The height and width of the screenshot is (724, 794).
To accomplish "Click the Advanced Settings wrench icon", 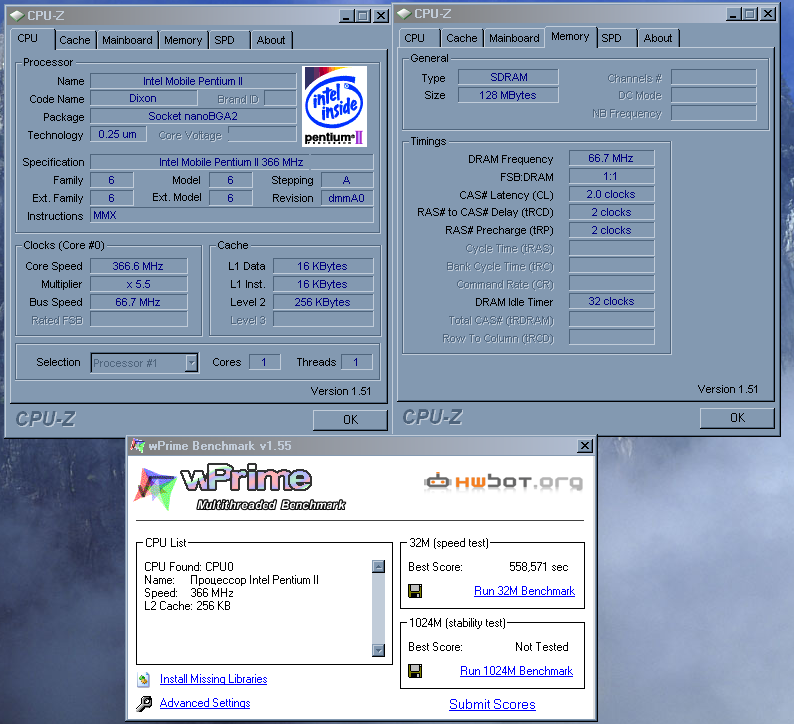I will point(144,703).
